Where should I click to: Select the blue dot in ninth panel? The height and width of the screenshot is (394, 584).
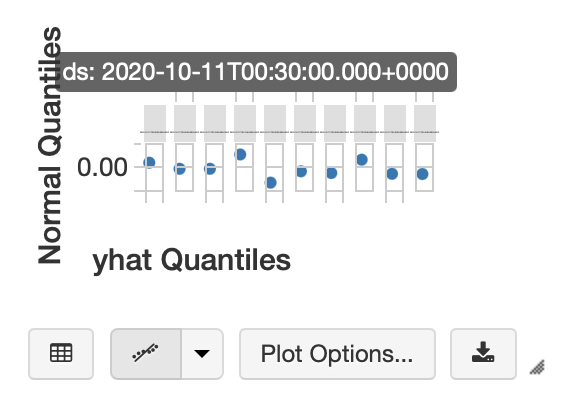(392, 174)
